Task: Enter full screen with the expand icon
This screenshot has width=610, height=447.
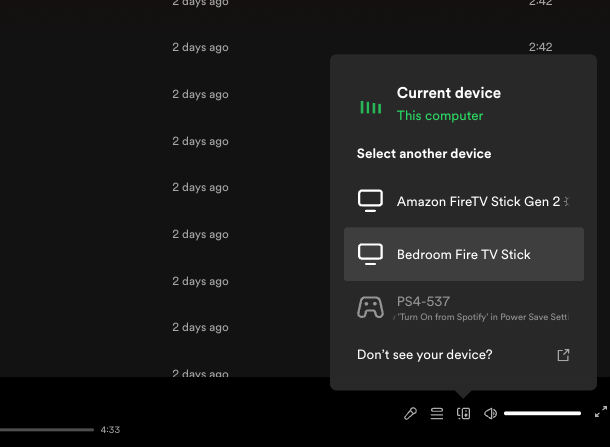Action: click(601, 412)
